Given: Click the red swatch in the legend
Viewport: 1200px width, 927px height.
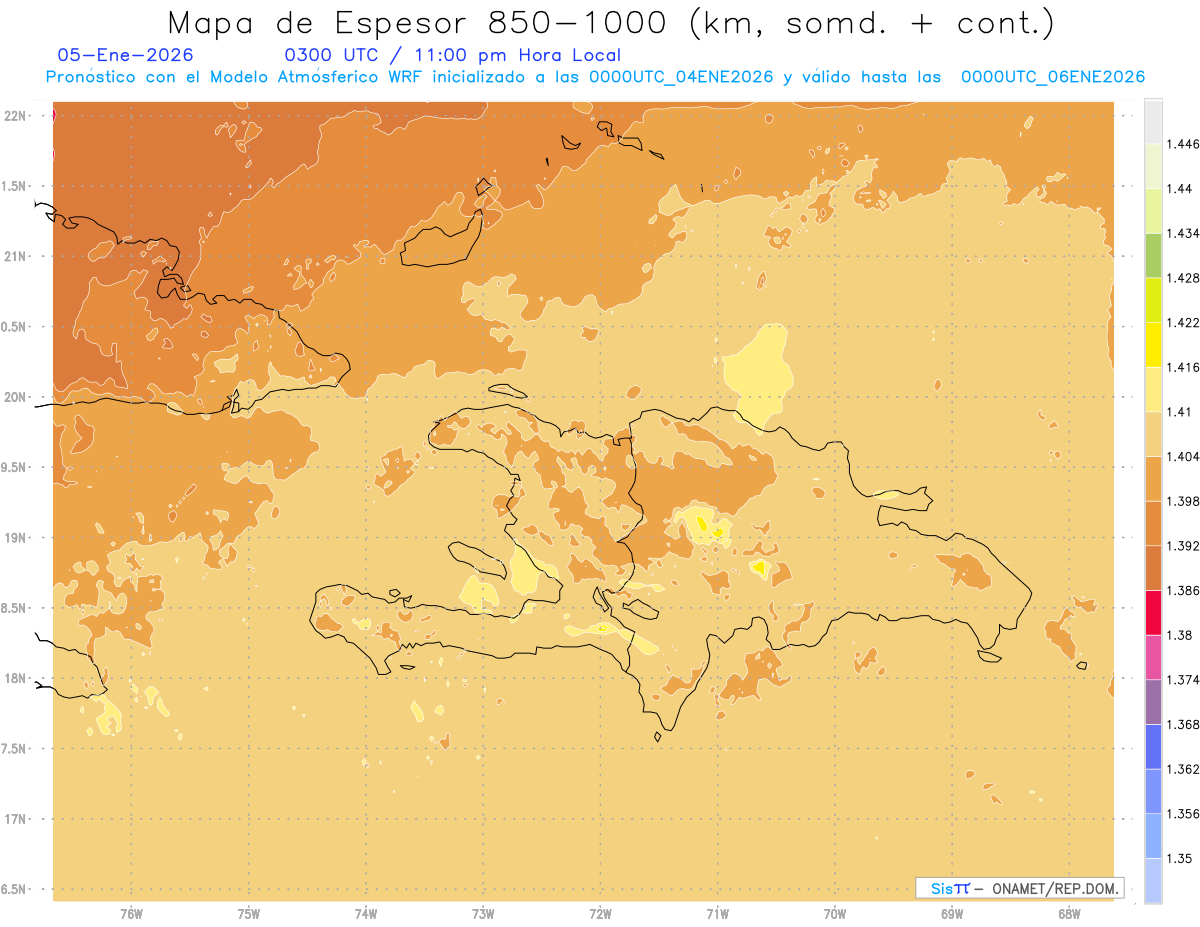Looking at the screenshot, I should pos(1154,612).
